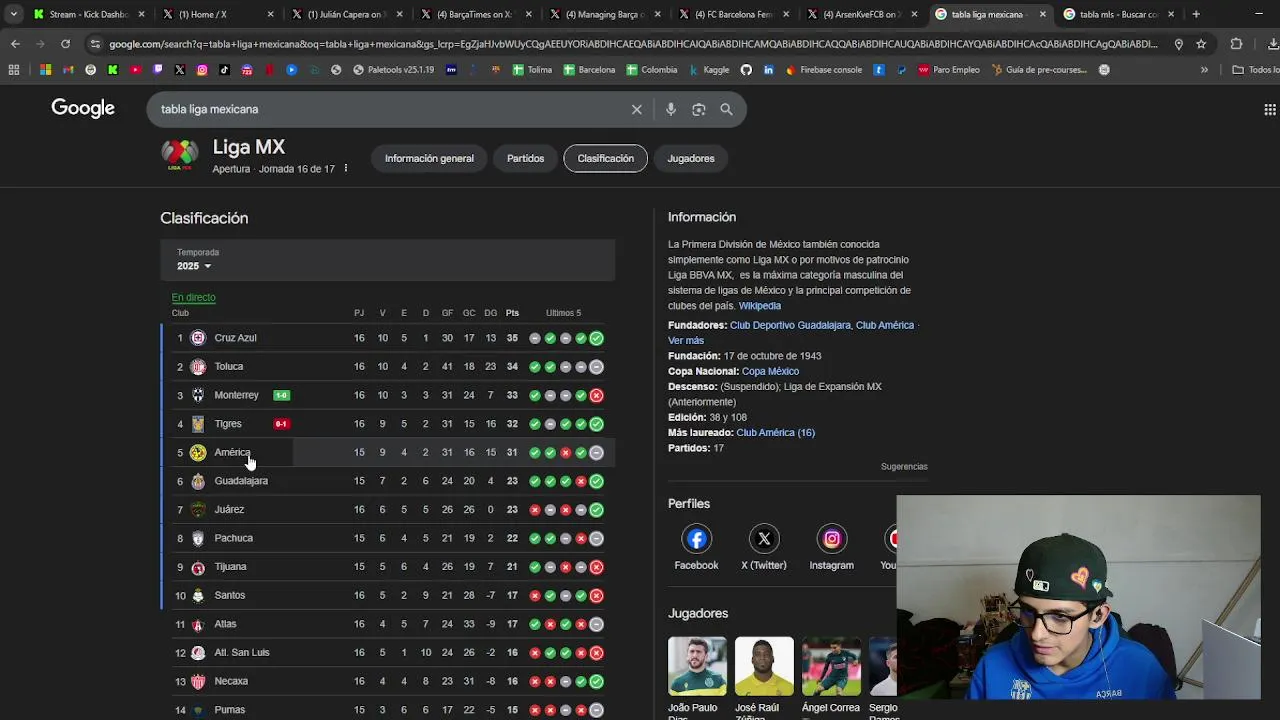The image size is (1280, 720).
Task: Click the search input field
Action: pos(390,109)
